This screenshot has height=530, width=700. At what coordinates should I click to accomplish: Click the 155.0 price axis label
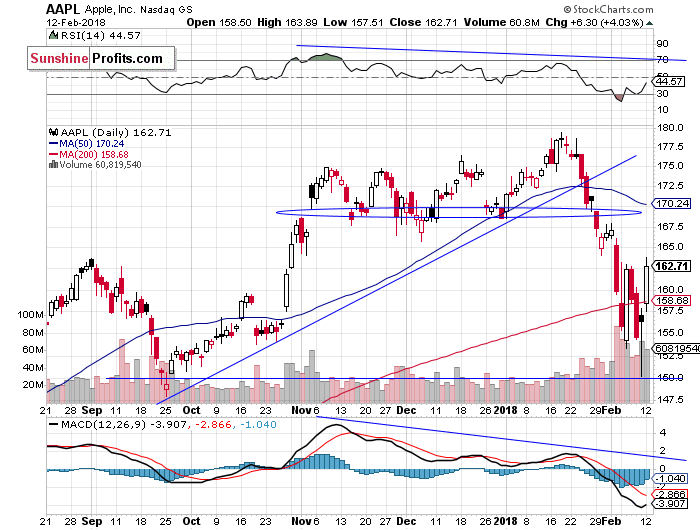pyautogui.click(x=671, y=333)
